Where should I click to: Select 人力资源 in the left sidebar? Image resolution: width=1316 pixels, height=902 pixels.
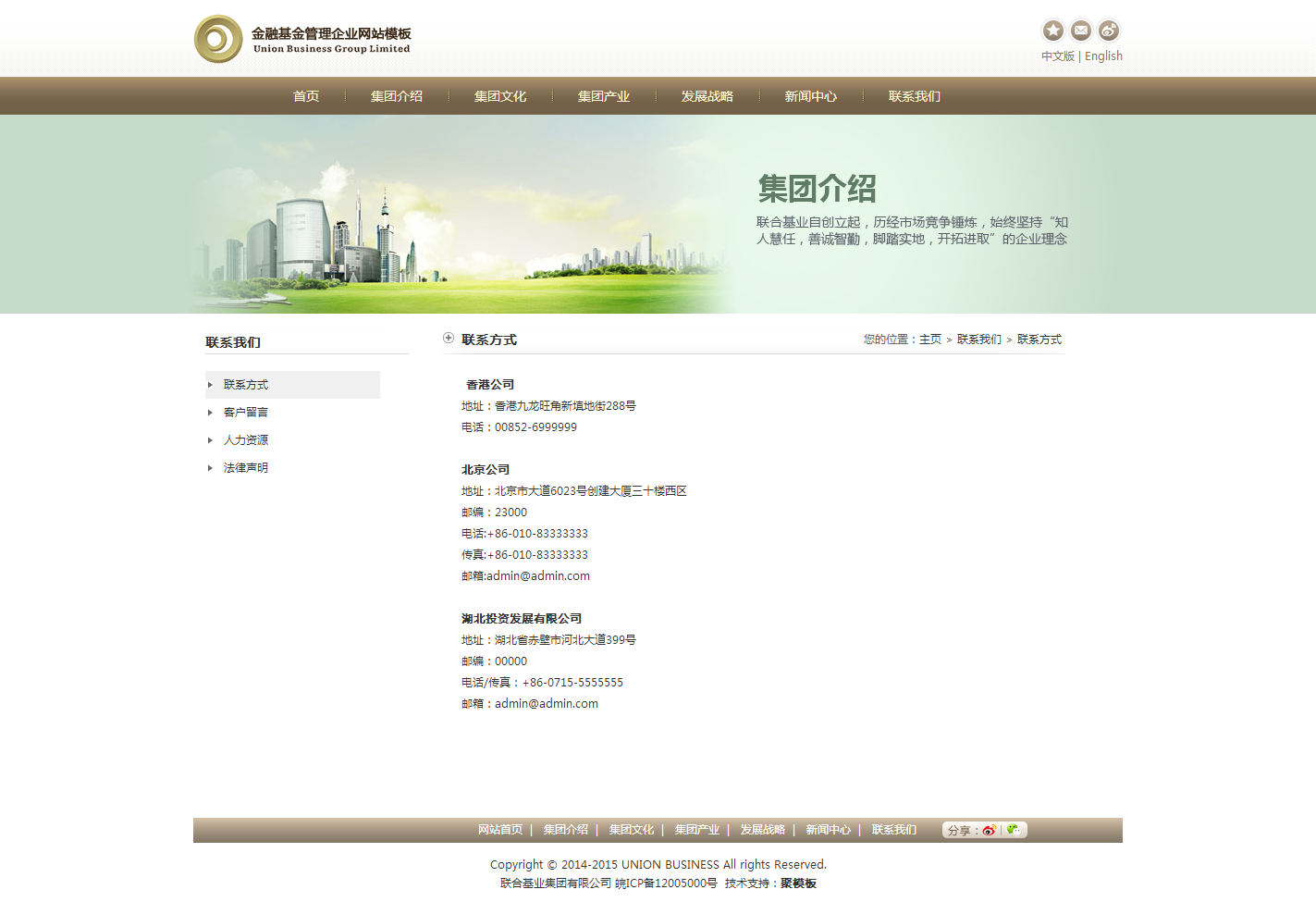[246, 440]
